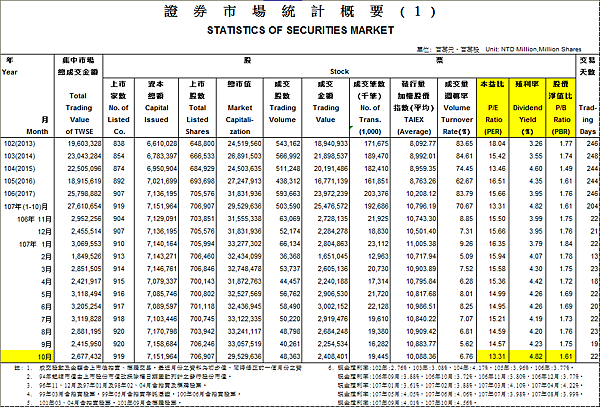The height and width of the screenshot is (407, 600).
Task: Click the cell '23,043,284'
Action: (85, 156)
